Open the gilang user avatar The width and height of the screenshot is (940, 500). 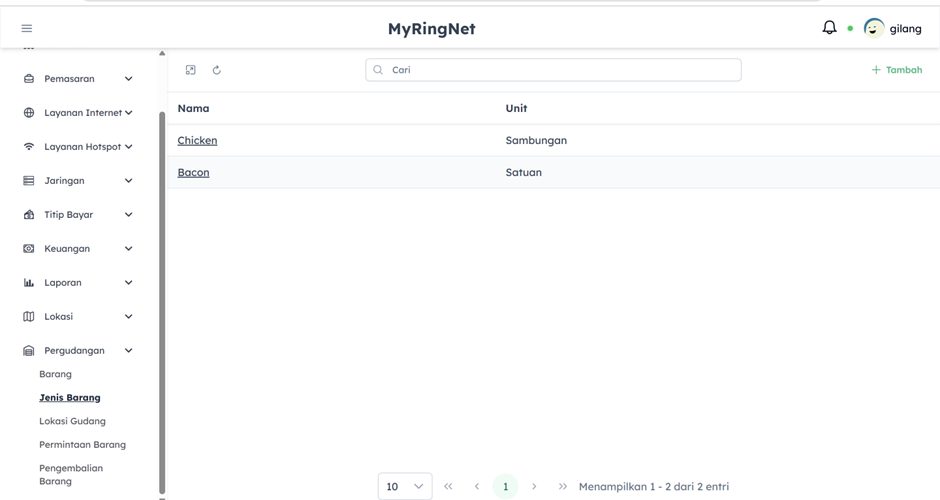coord(874,28)
